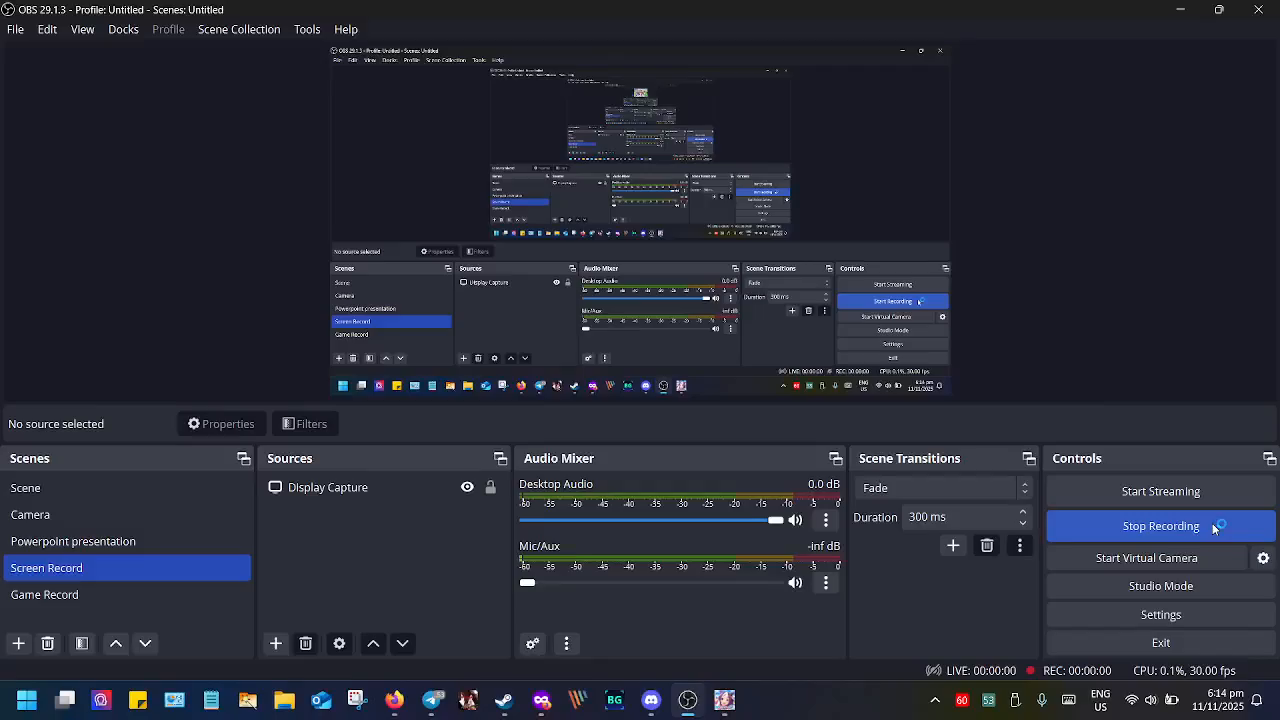The height and width of the screenshot is (720, 1280).
Task: Open the Docks menu
Action: (x=123, y=29)
